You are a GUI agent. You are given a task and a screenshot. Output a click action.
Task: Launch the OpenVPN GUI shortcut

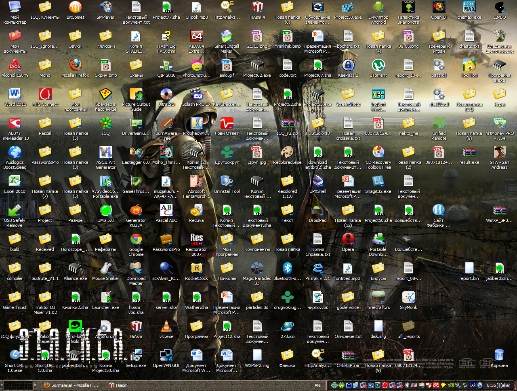pyautogui.click(x=166, y=355)
